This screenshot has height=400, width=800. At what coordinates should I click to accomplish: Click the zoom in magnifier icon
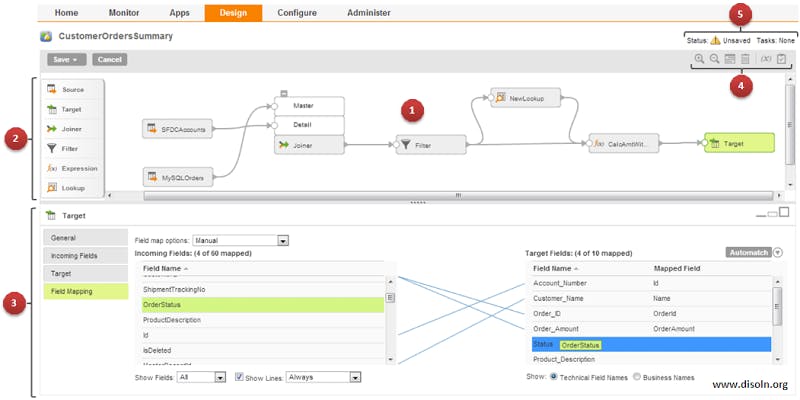(699, 59)
